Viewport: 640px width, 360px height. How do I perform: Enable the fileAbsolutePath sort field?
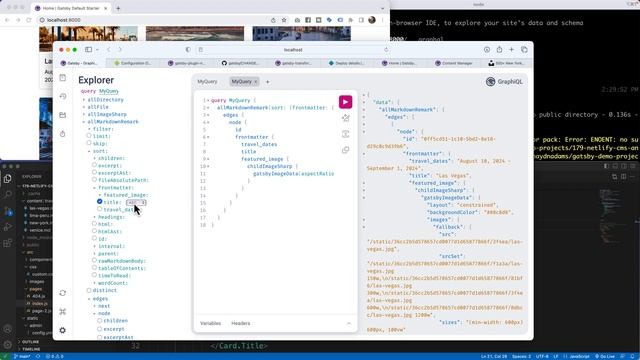(94, 180)
